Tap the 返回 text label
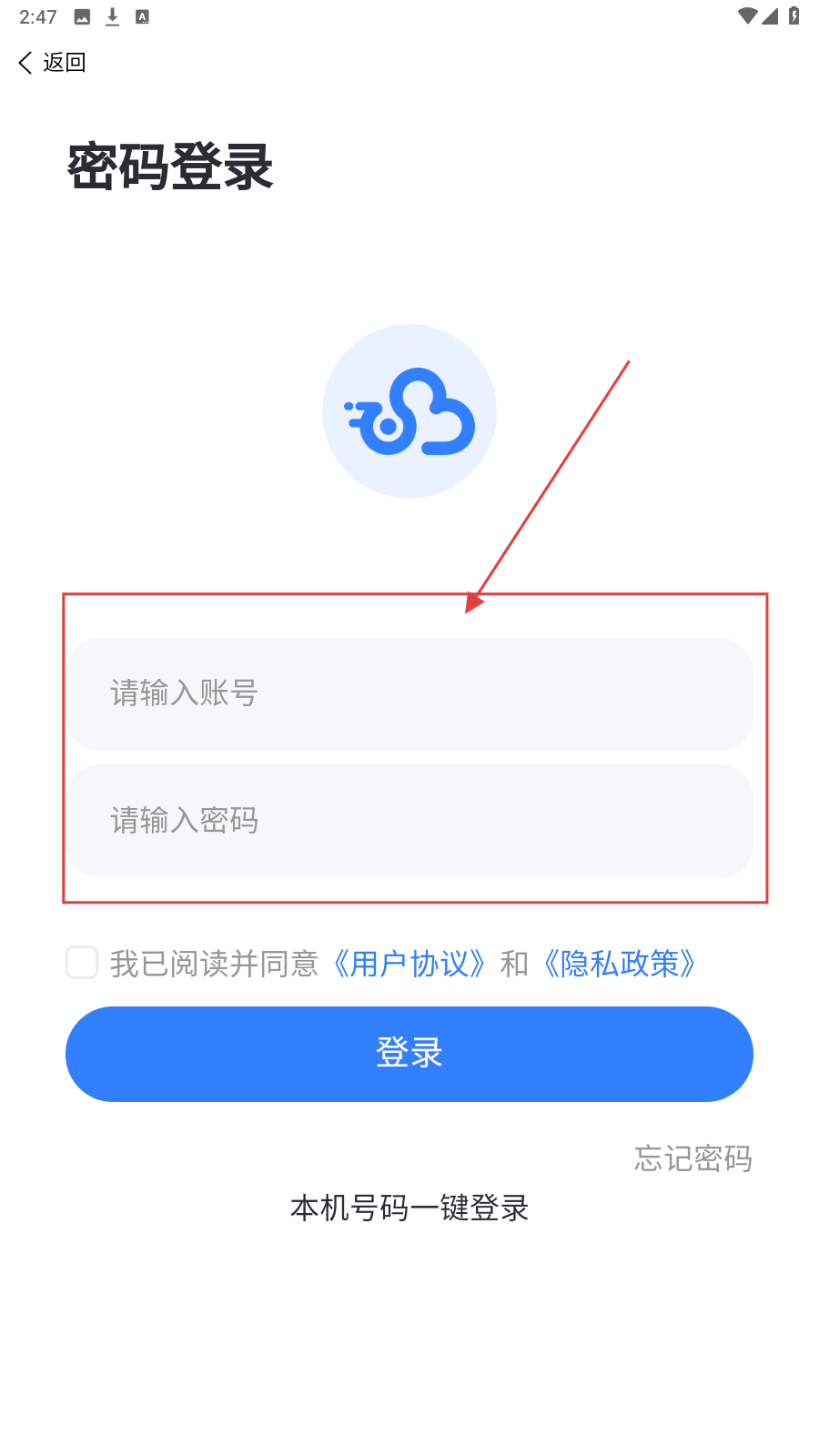This screenshot has height=1456, width=819. pos(65,62)
